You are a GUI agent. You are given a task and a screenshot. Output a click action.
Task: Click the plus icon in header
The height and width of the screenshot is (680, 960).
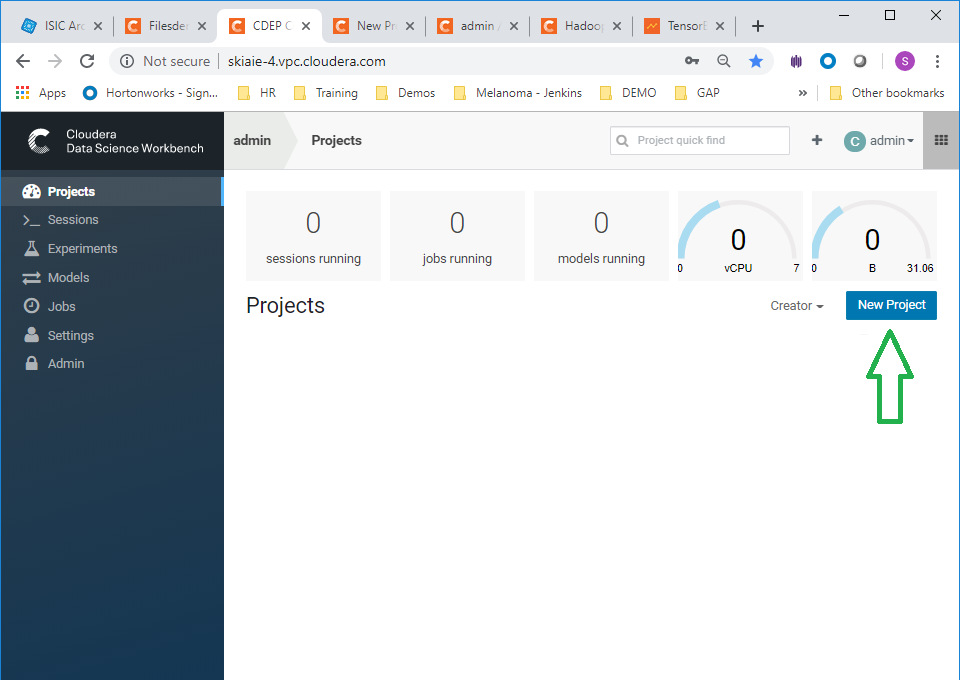pyautogui.click(x=817, y=140)
